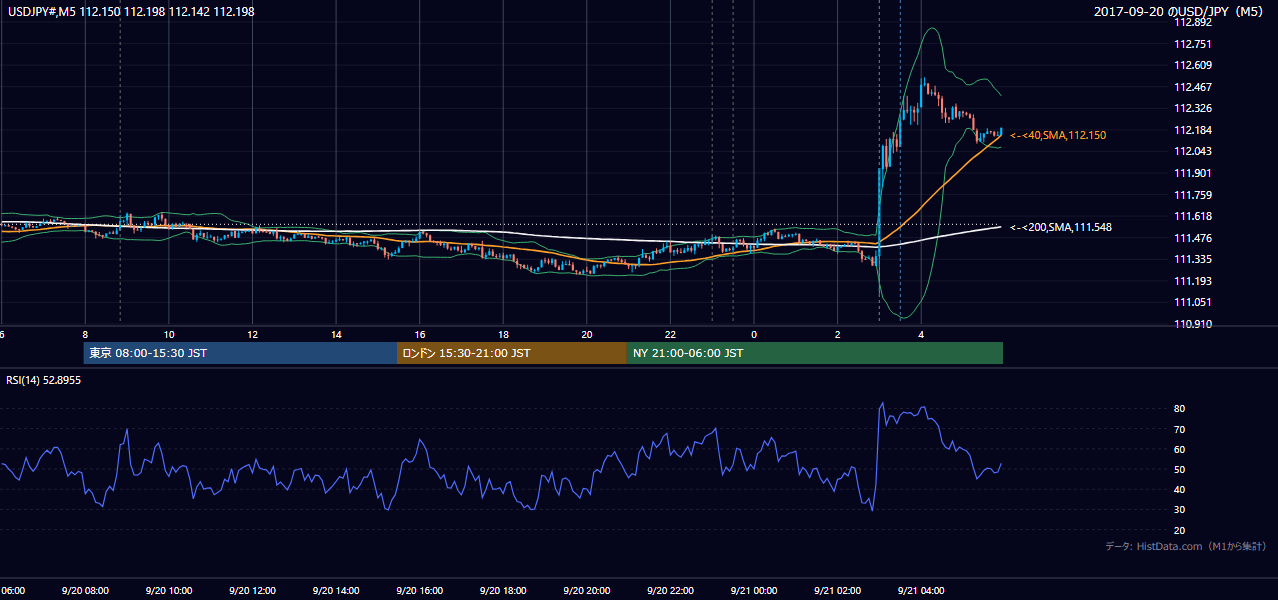Screen dimensions: 1278x600
Task: Click RSI scale level 40
Action: (x=1180, y=489)
